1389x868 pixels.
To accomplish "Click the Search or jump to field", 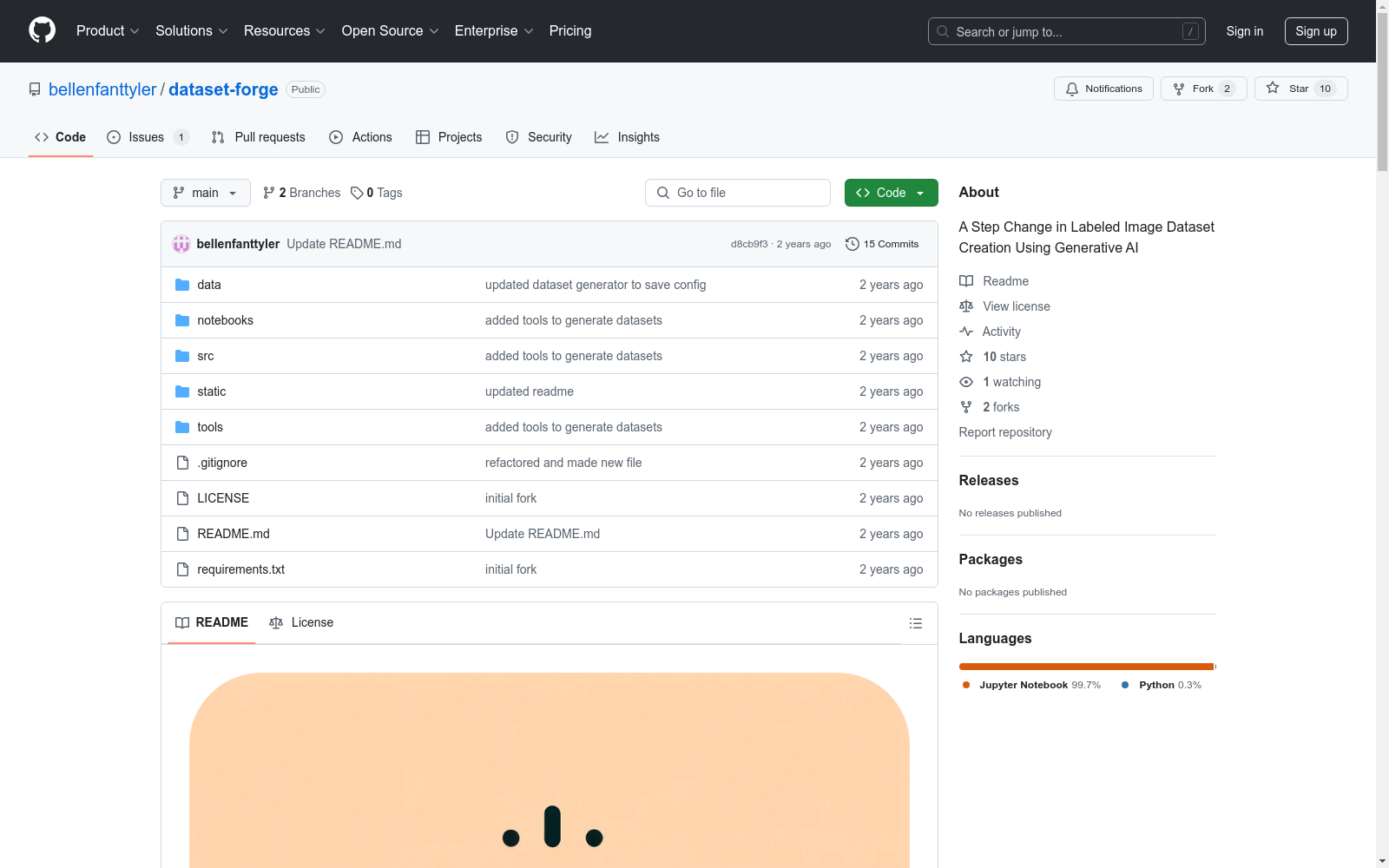I will coord(1067,31).
